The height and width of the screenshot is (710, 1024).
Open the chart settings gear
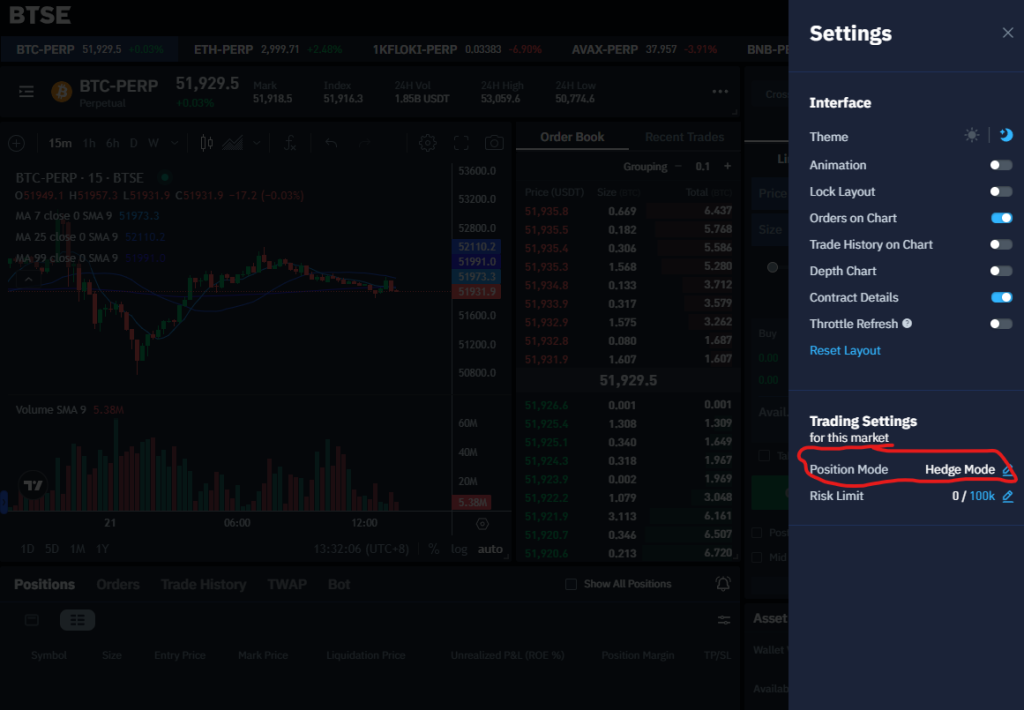427,143
